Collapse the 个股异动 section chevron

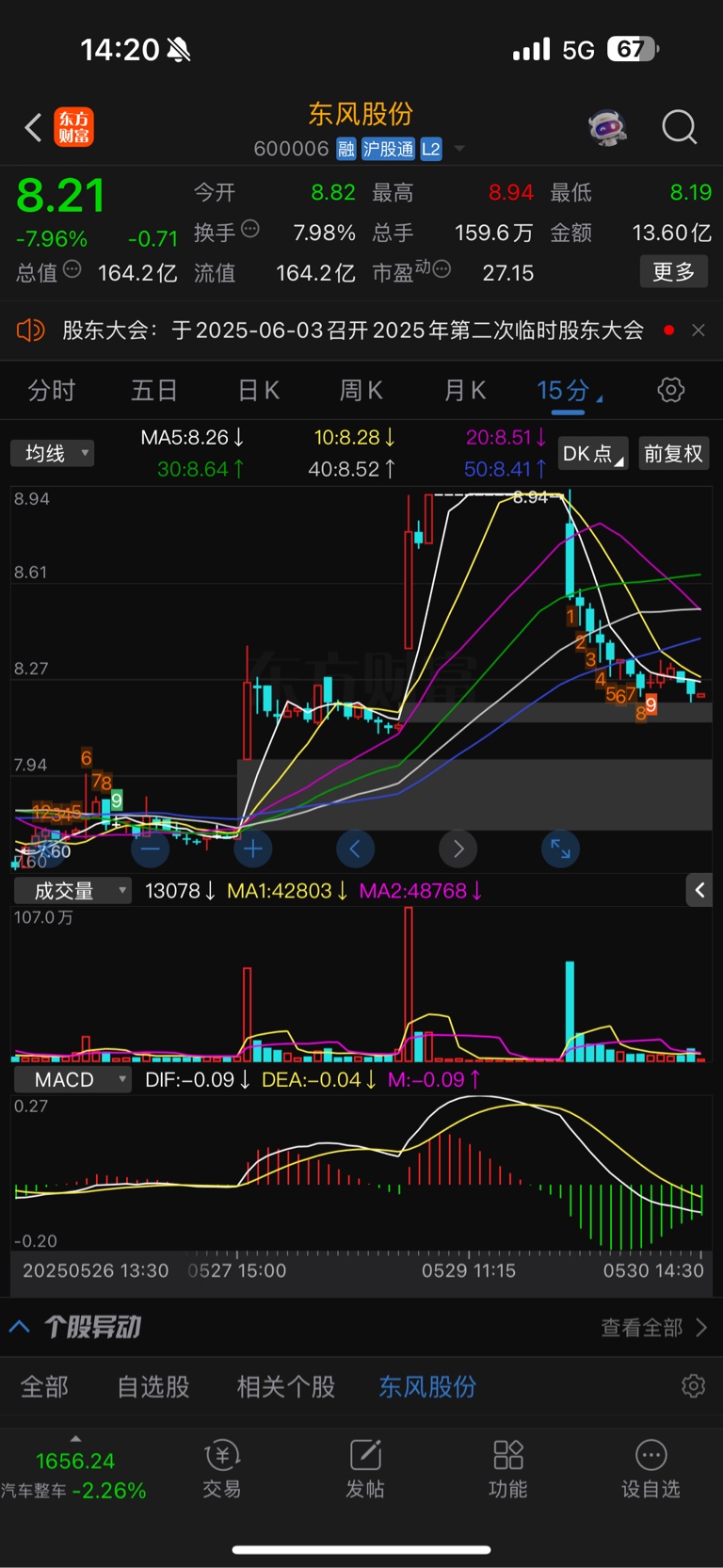(x=20, y=1327)
